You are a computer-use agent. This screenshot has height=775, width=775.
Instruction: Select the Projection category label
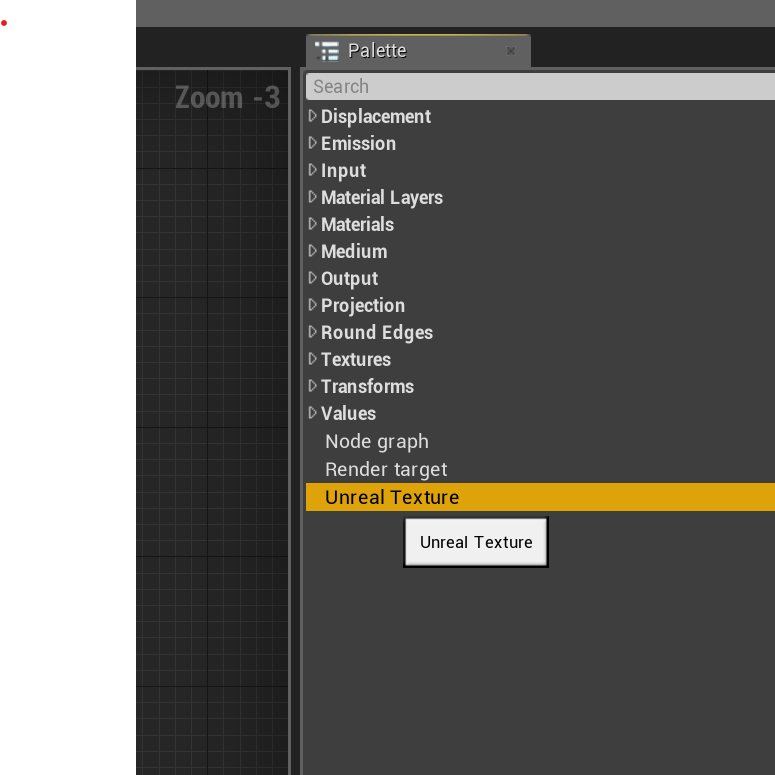pyautogui.click(x=363, y=305)
